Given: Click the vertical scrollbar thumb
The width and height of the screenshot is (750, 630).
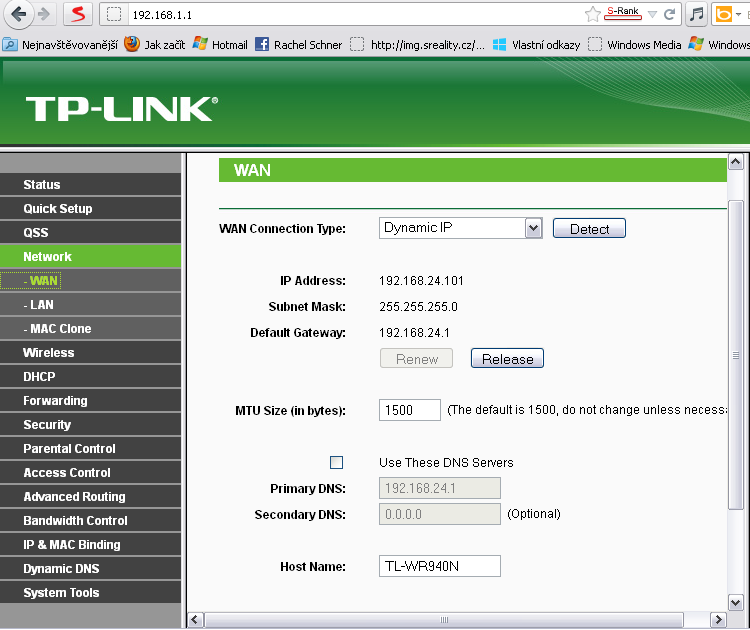Looking at the screenshot, I should point(735,355).
